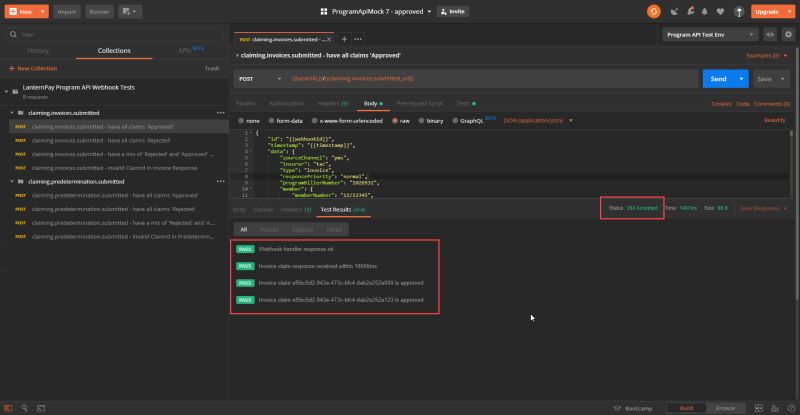Open the response Body tab
The height and width of the screenshot is (415, 800).
239,210
